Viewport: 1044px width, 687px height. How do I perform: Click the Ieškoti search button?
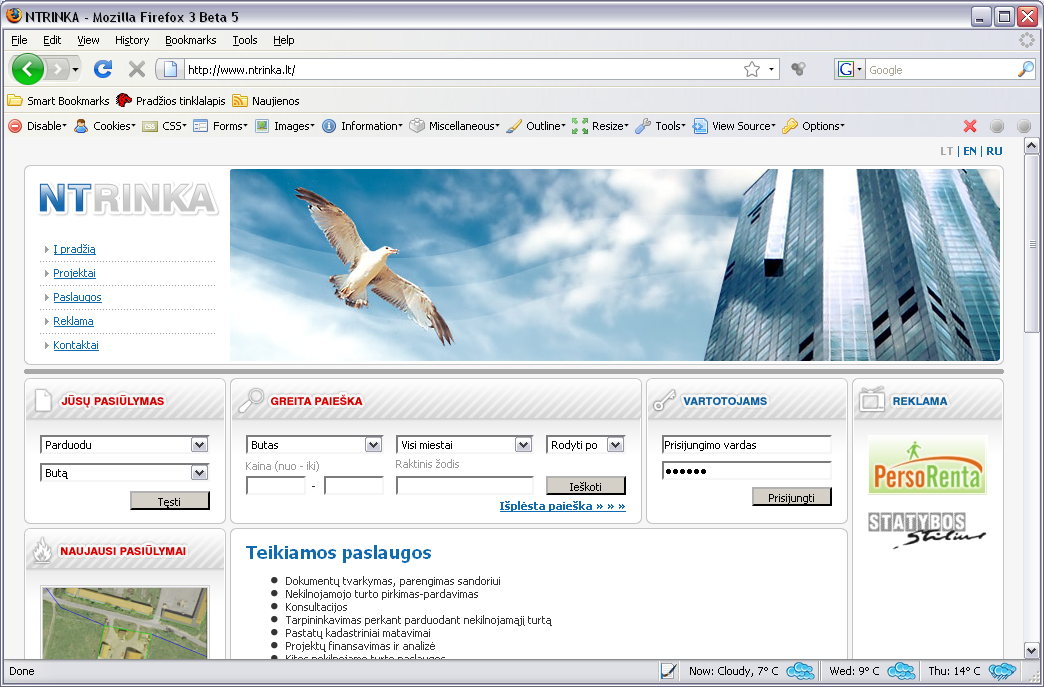(x=585, y=486)
